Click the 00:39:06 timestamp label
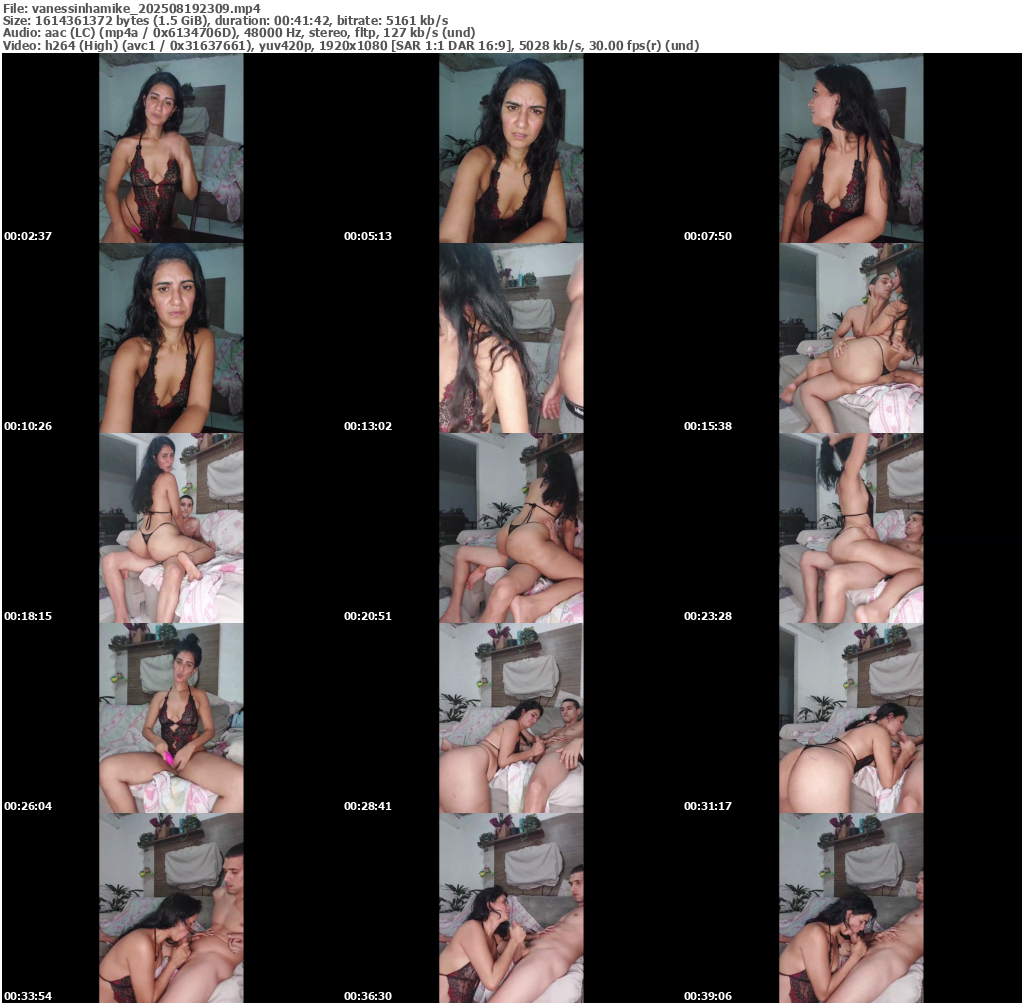Image resolution: width=1024 pixels, height=1003 pixels. (x=708, y=996)
